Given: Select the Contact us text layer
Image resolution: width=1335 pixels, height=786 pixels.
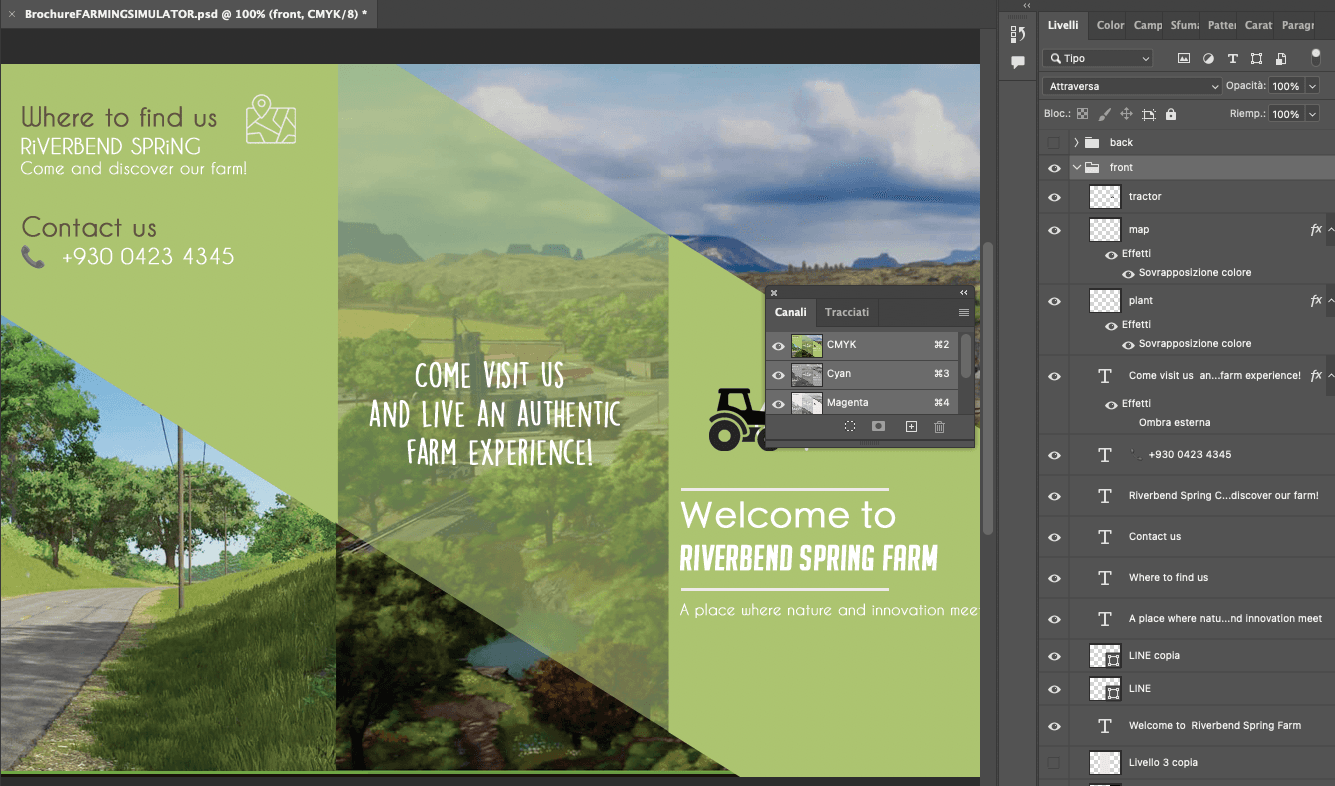Looking at the screenshot, I should tap(1155, 537).
